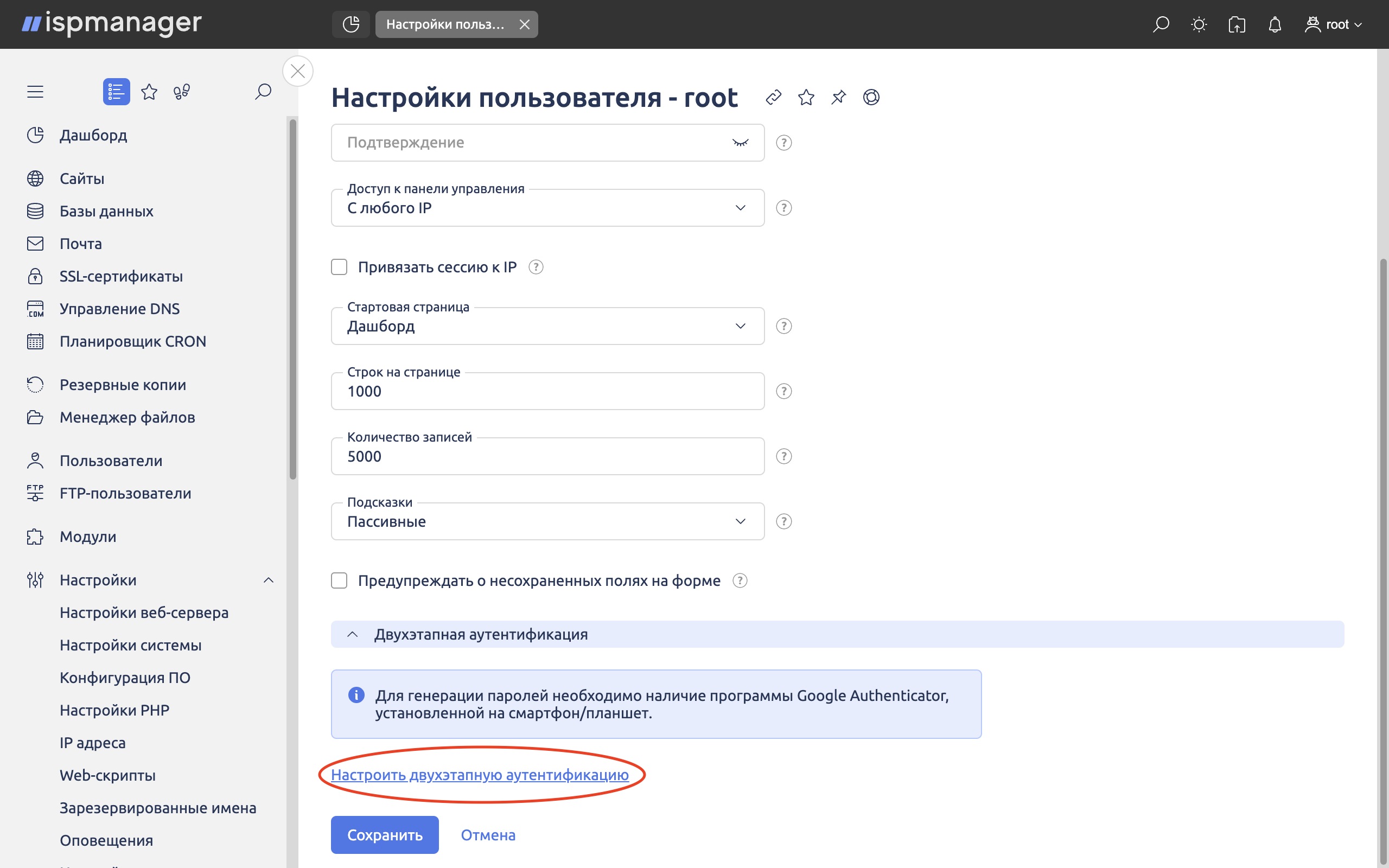
Task: Open the Подсказки dropdown
Action: pyautogui.click(x=547, y=521)
